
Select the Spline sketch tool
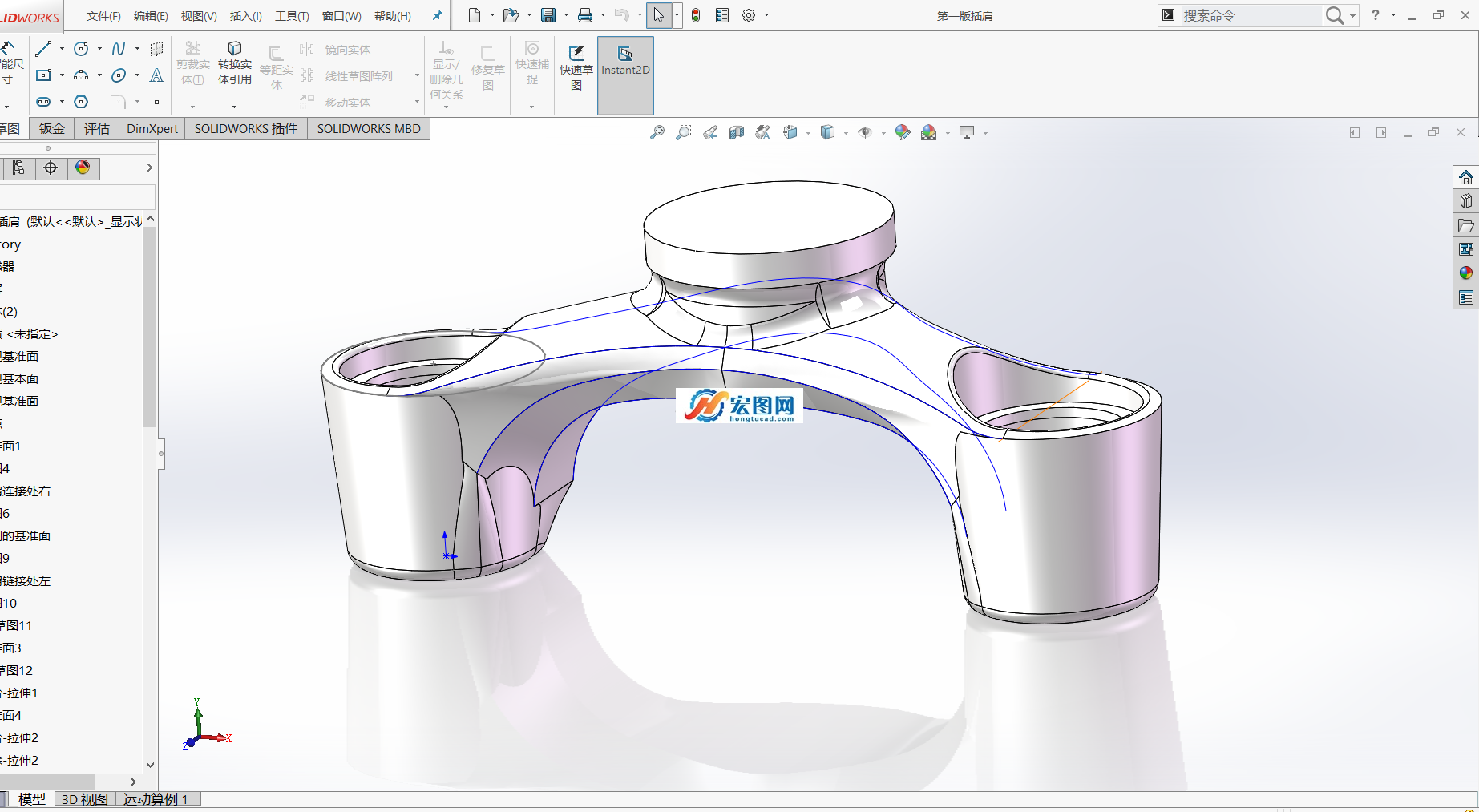click(119, 49)
